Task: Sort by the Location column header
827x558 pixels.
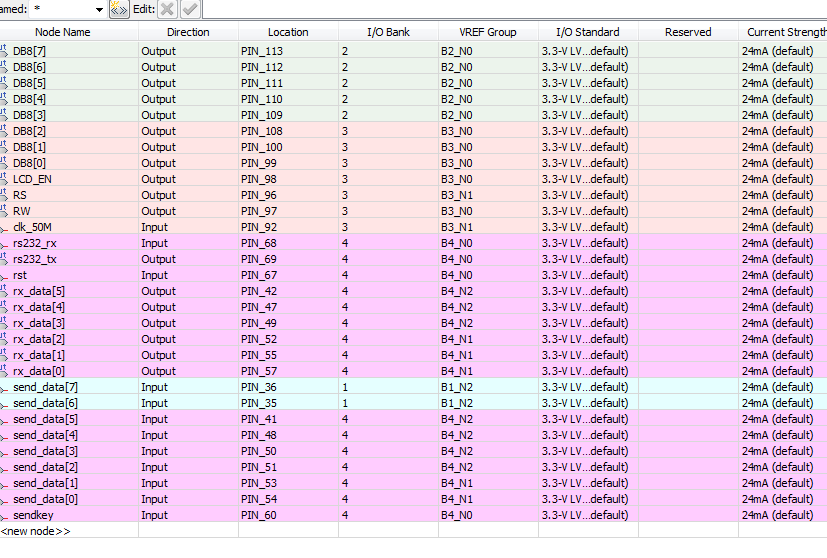Action: (x=288, y=32)
